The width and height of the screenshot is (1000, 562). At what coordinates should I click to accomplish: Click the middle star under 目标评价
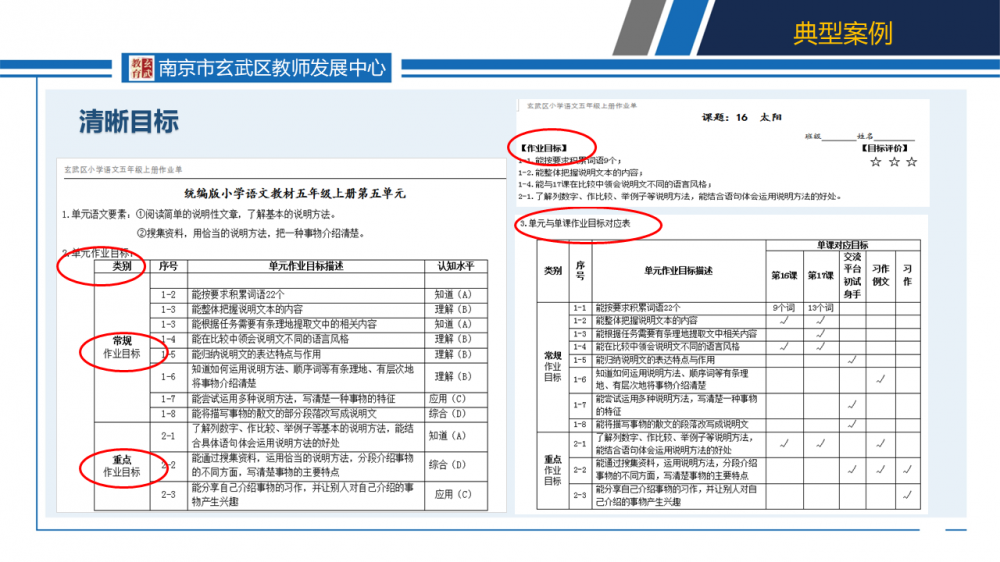[x=894, y=161]
